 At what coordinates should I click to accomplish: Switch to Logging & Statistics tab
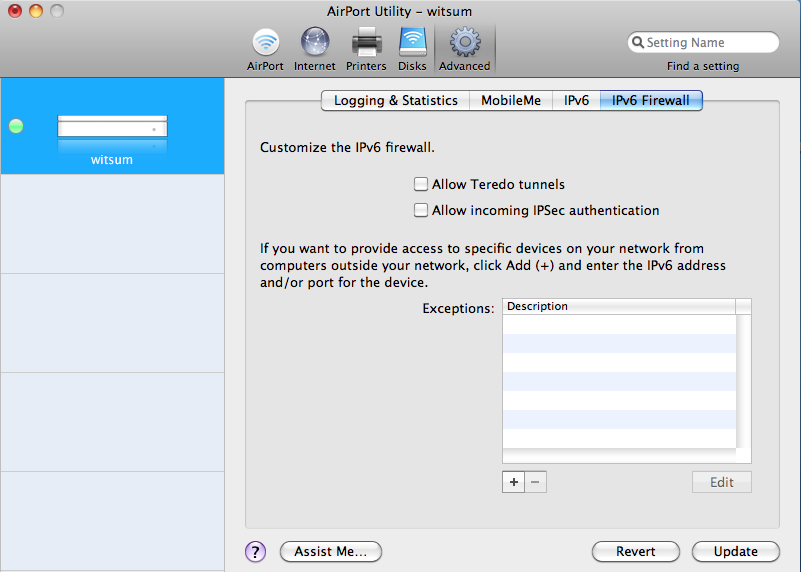tap(395, 101)
